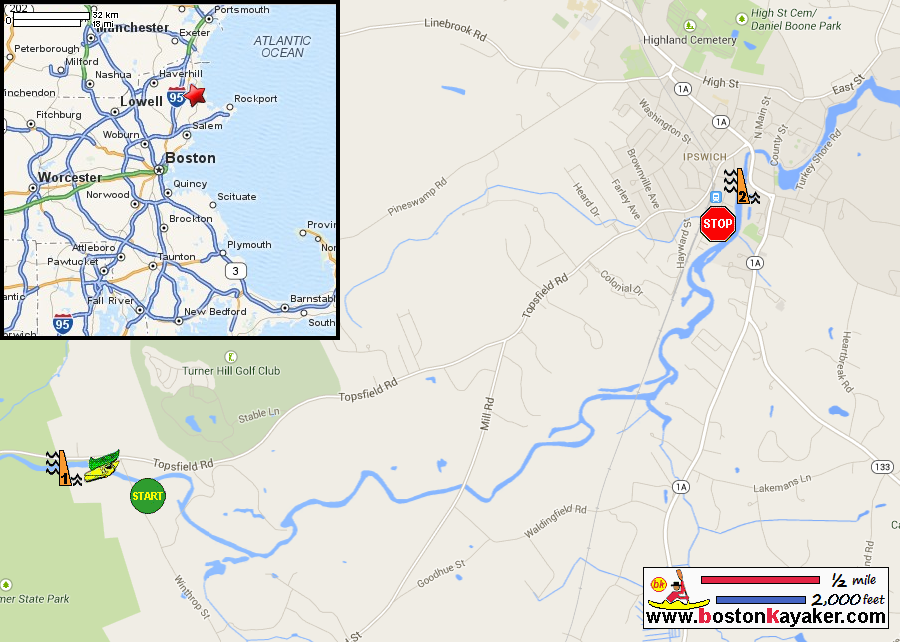The image size is (900, 642).
Task: Click the Boston label on inset map
Action: click(x=191, y=158)
